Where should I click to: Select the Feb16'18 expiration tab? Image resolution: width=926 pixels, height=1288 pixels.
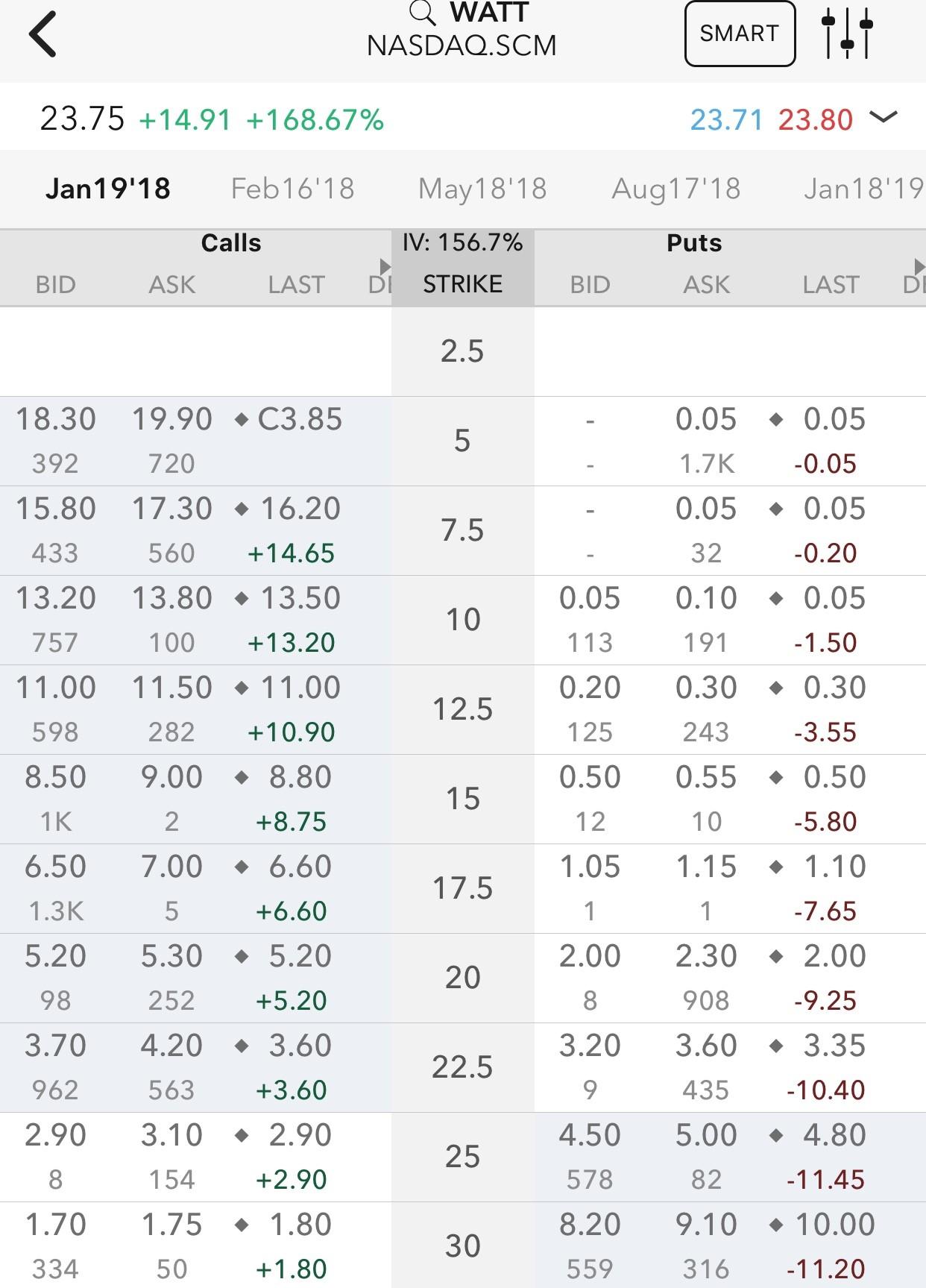292,189
